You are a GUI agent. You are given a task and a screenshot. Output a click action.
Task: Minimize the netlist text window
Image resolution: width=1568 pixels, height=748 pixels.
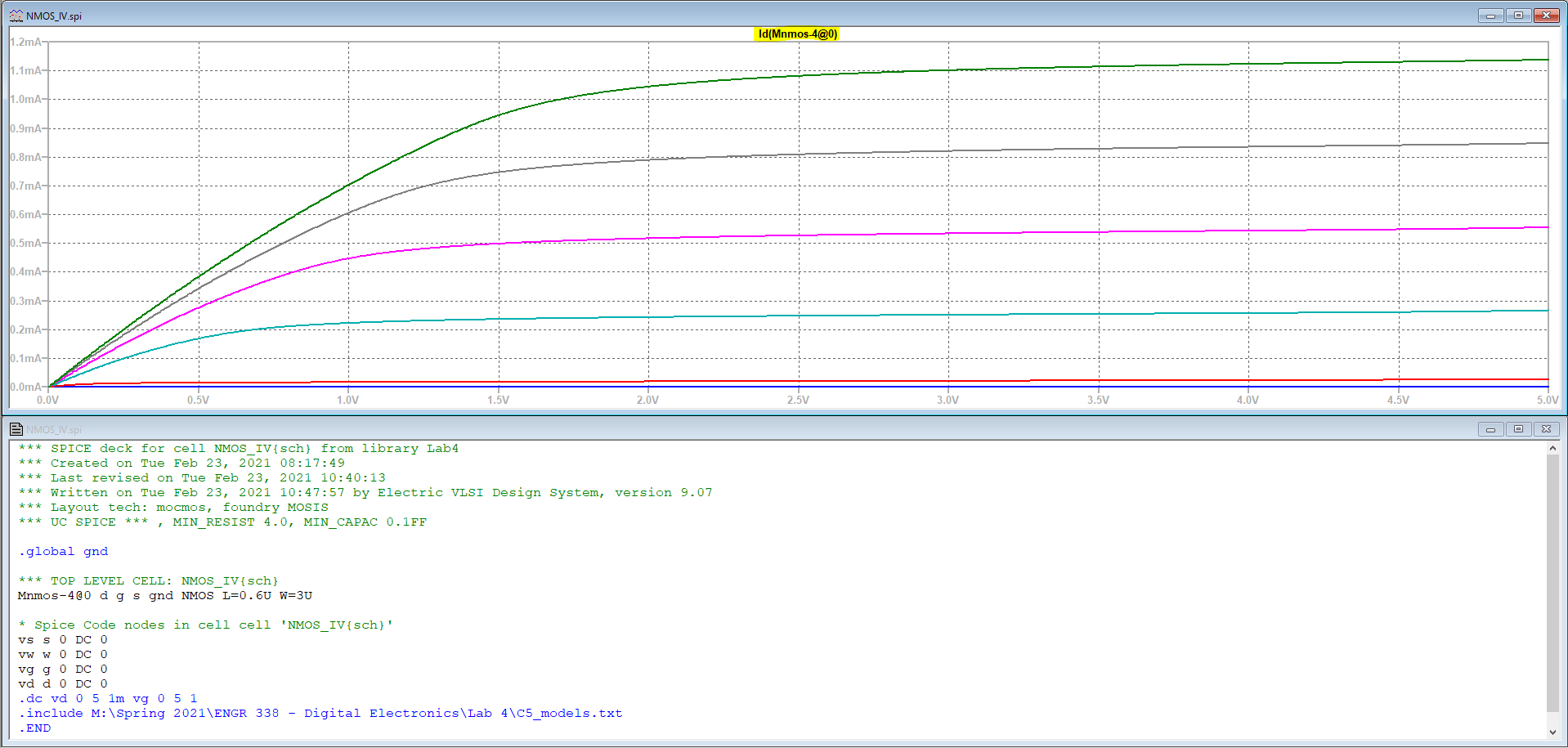coord(1490,429)
